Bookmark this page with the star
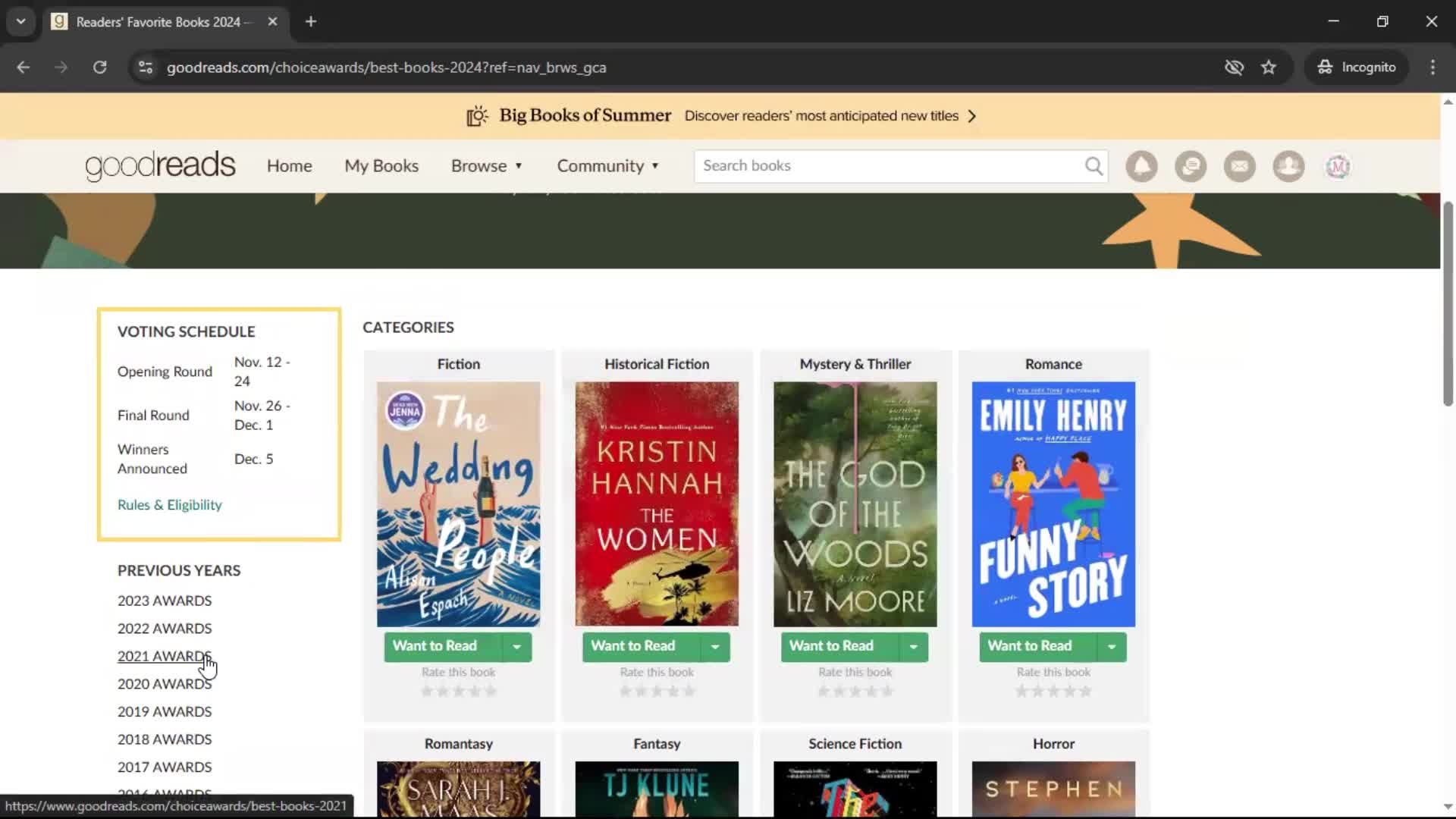The image size is (1456, 819). [1269, 67]
